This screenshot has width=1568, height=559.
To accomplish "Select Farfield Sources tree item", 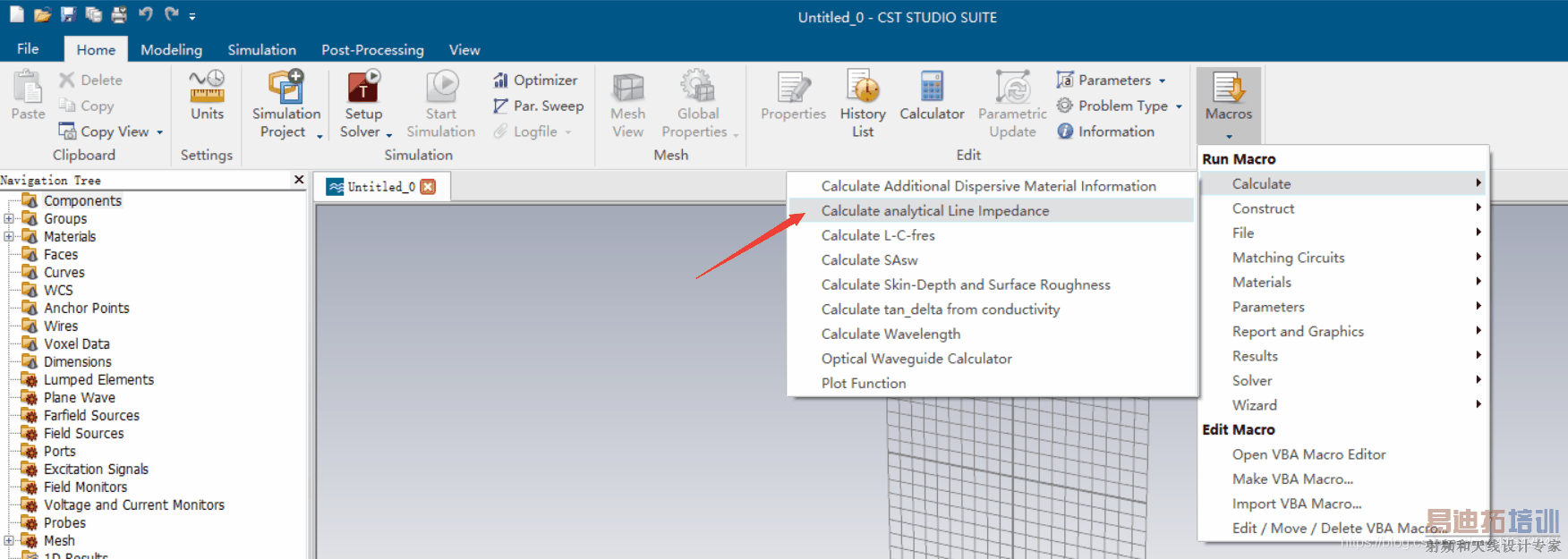I will pos(91,415).
